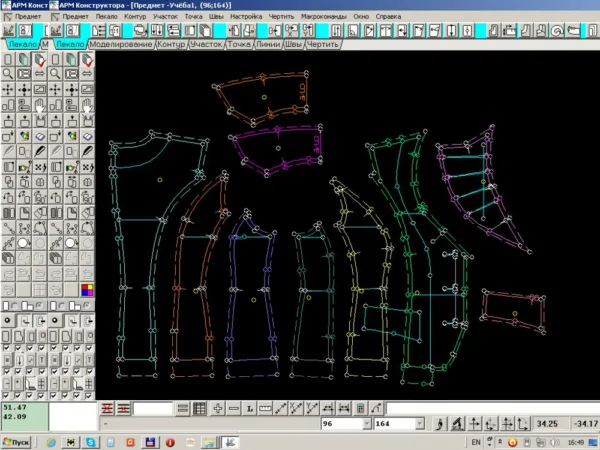The image size is (600, 450).
Task: Click the Пуск Start button
Action: coord(16,442)
